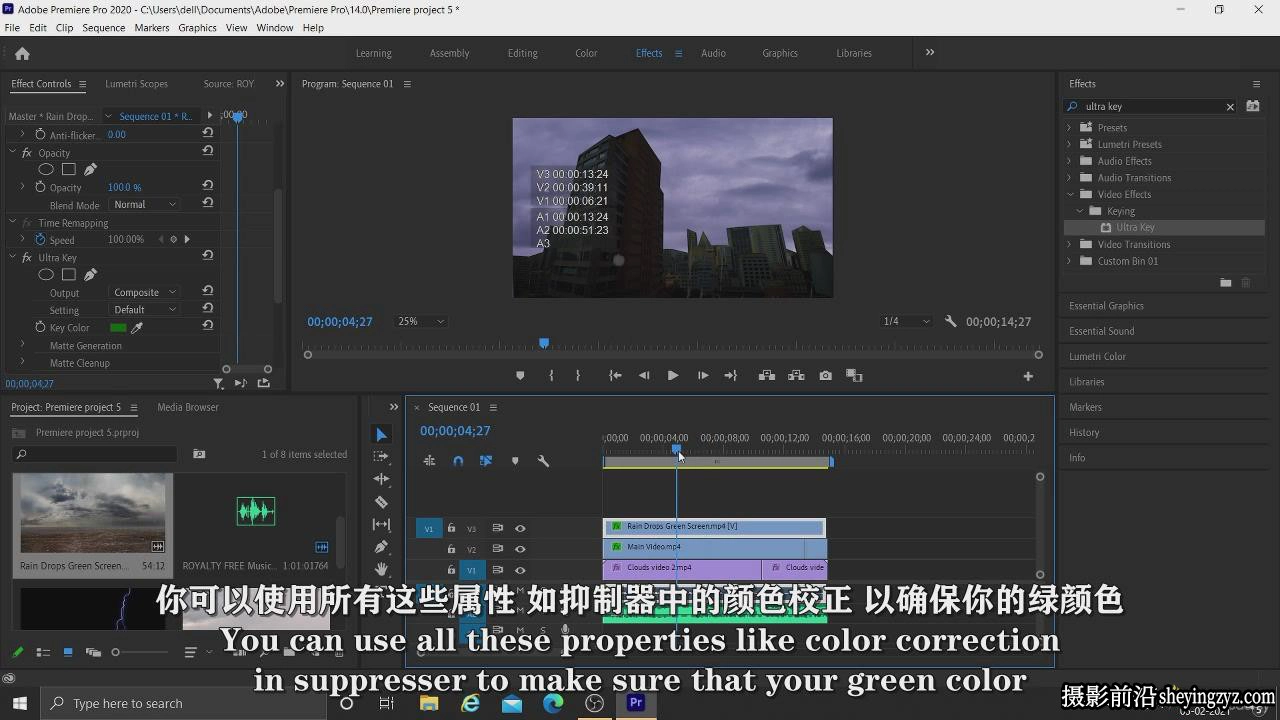Expand Video Transitions folder
Screen dimensions: 1280x720
click(1069, 244)
